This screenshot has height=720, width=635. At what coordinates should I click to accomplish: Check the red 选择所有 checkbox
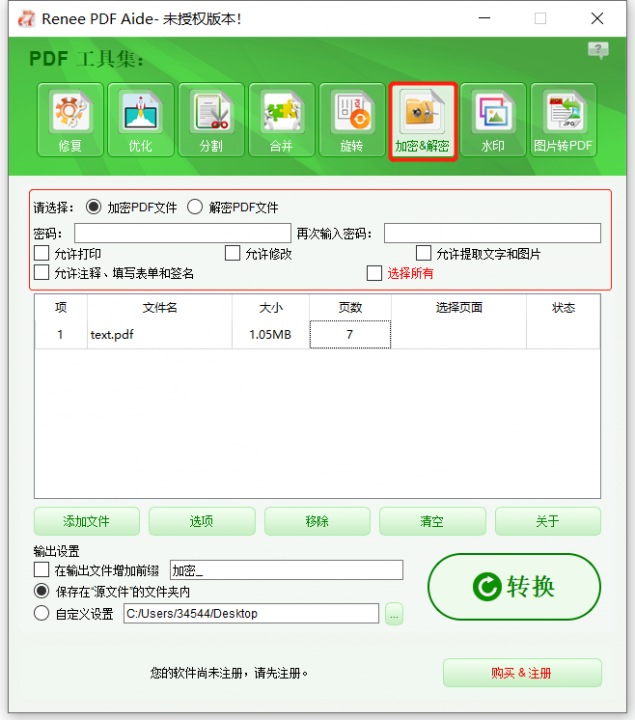[x=374, y=273]
